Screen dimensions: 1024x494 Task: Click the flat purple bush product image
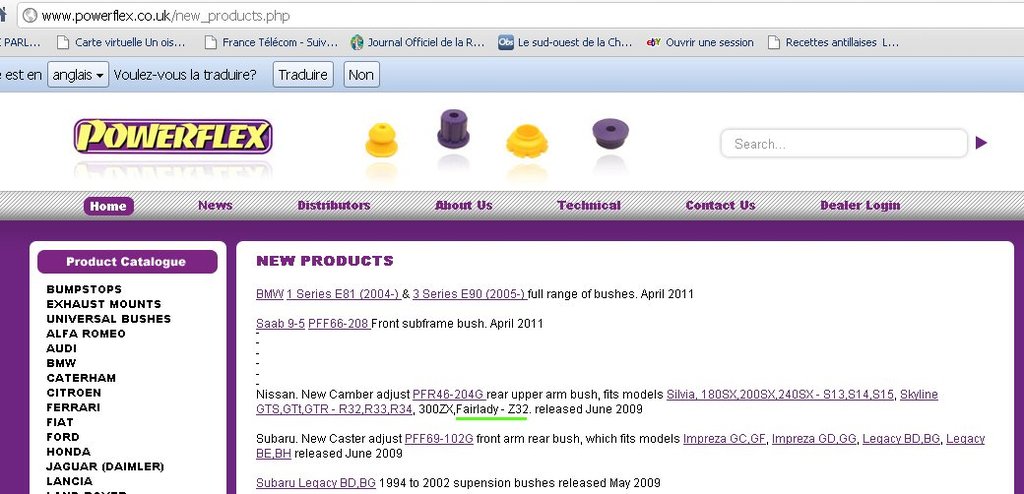[x=610, y=133]
